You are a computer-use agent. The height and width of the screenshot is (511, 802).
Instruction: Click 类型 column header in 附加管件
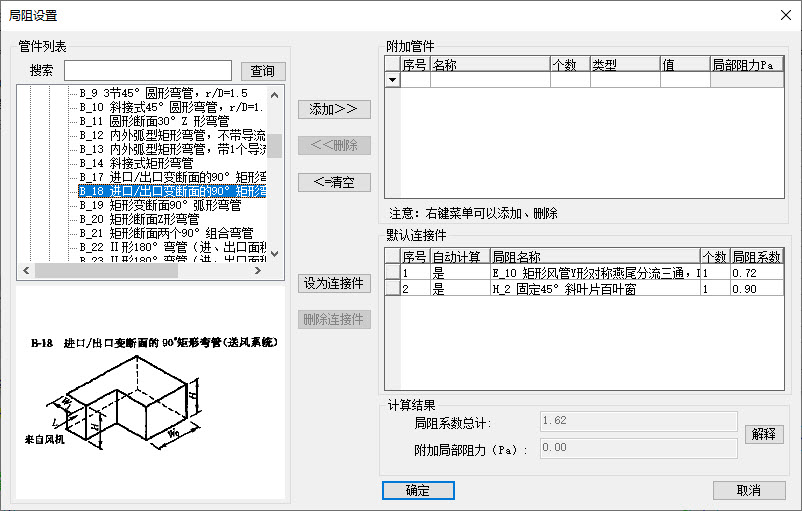(x=625, y=64)
